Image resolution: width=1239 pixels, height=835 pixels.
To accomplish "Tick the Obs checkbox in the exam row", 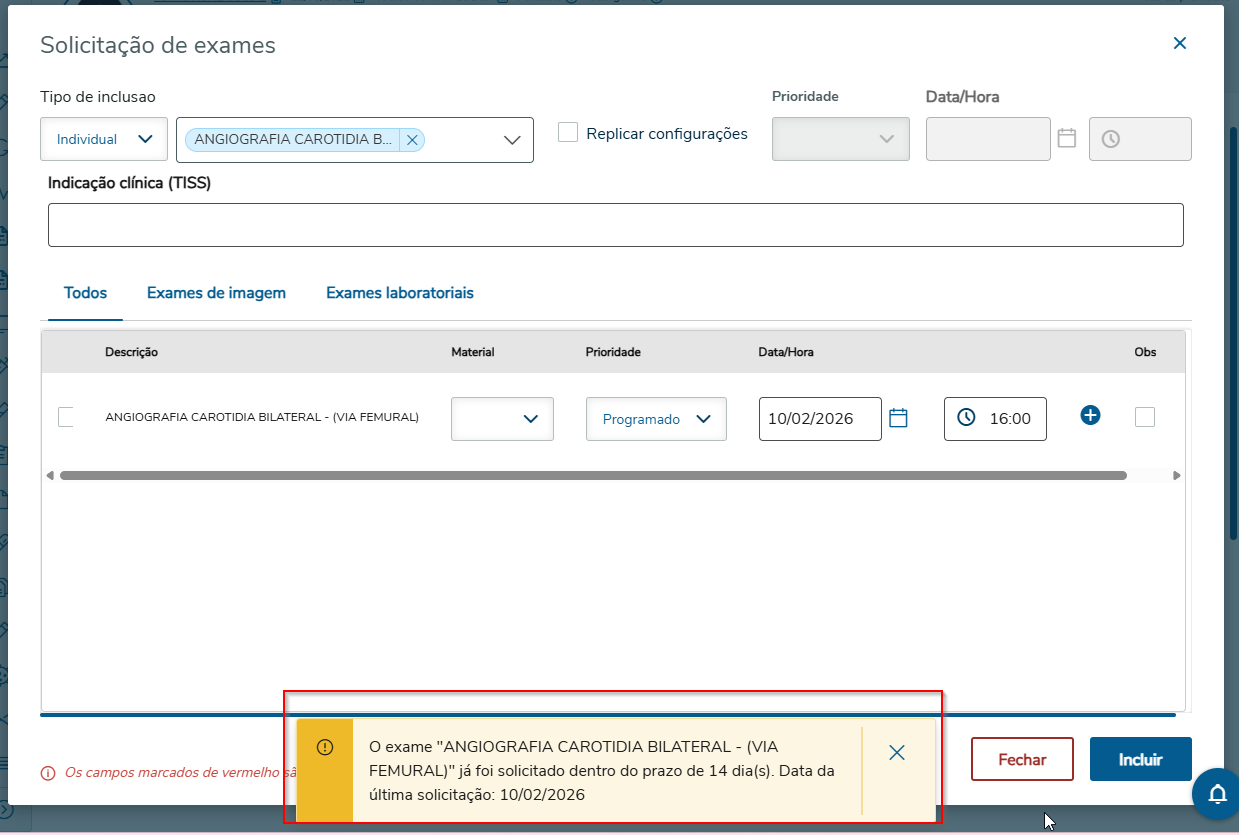I will 1145,417.
